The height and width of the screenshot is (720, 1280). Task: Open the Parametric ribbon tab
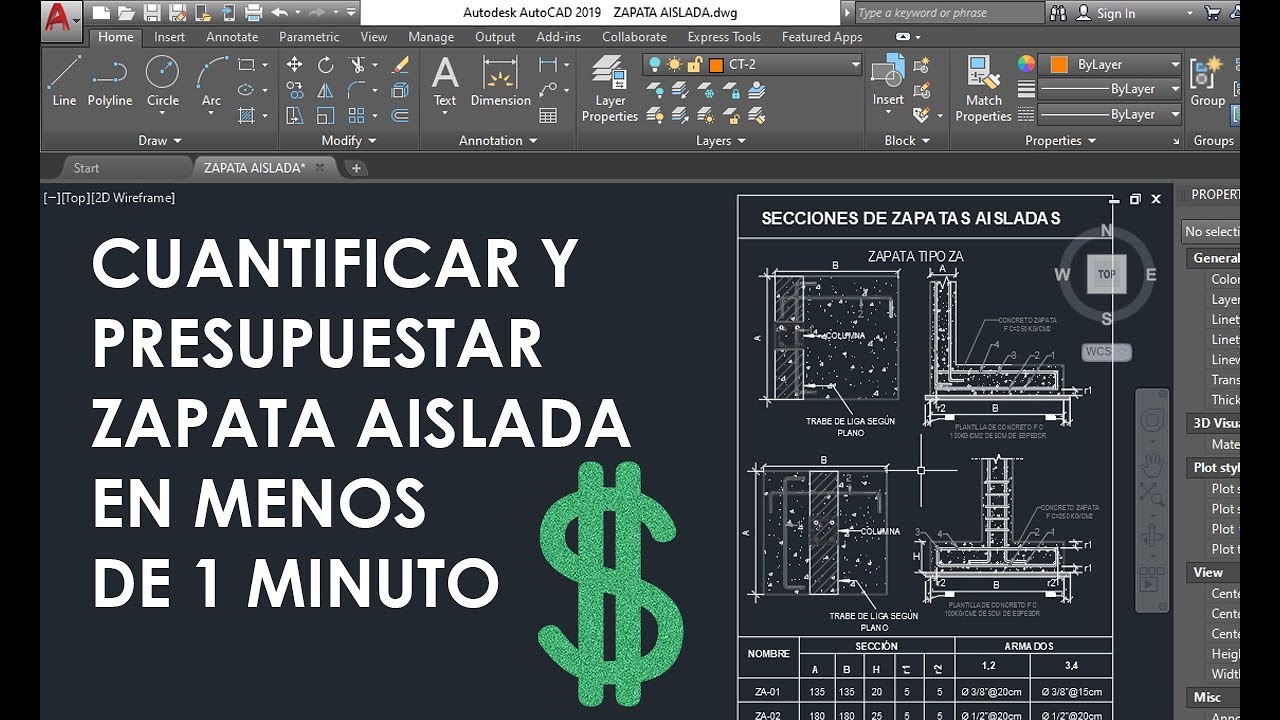pyautogui.click(x=309, y=37)
